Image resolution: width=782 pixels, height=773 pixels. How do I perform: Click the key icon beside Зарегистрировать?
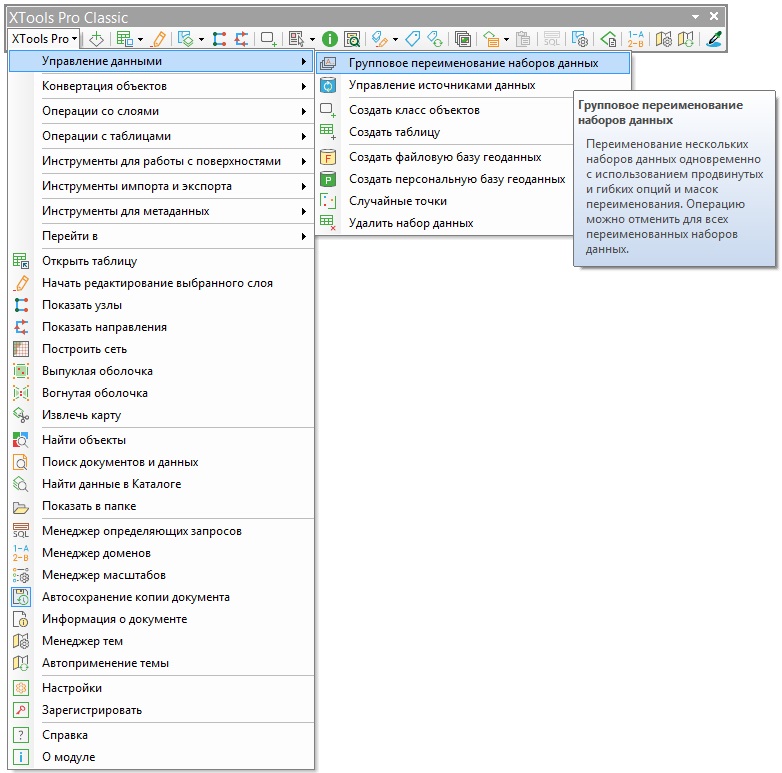(x=21, y=710)
